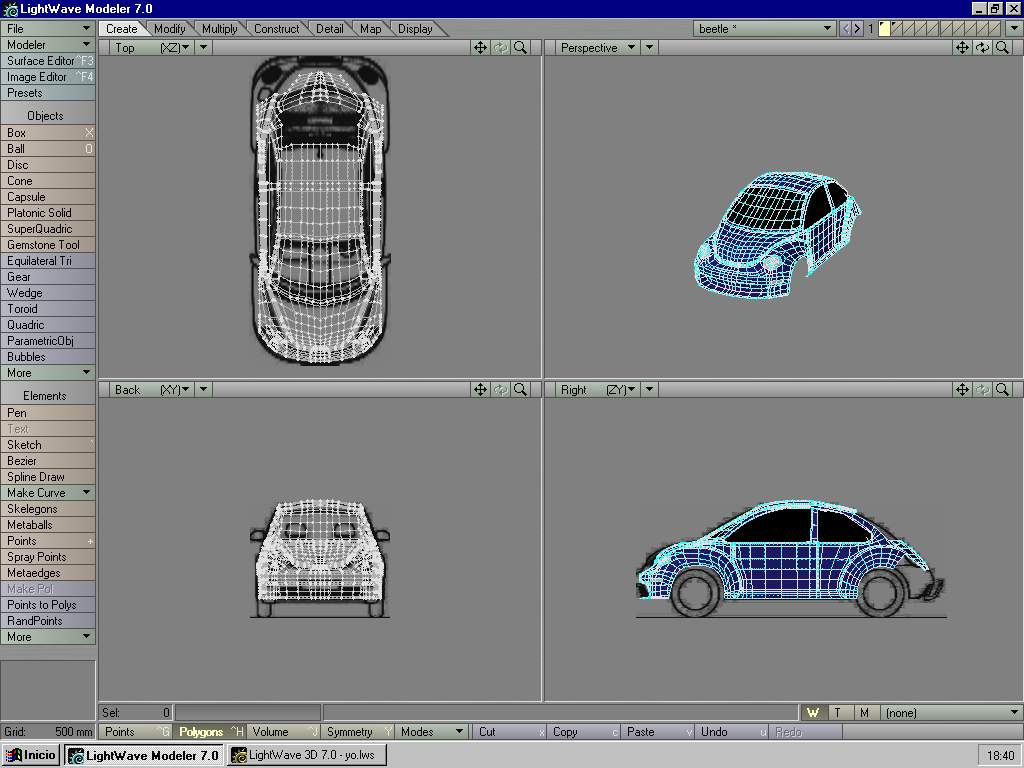This screenshot has width=1024, height=768.
Task: Click the pan icon in the Top viewport
Action: tap(480, 48)
